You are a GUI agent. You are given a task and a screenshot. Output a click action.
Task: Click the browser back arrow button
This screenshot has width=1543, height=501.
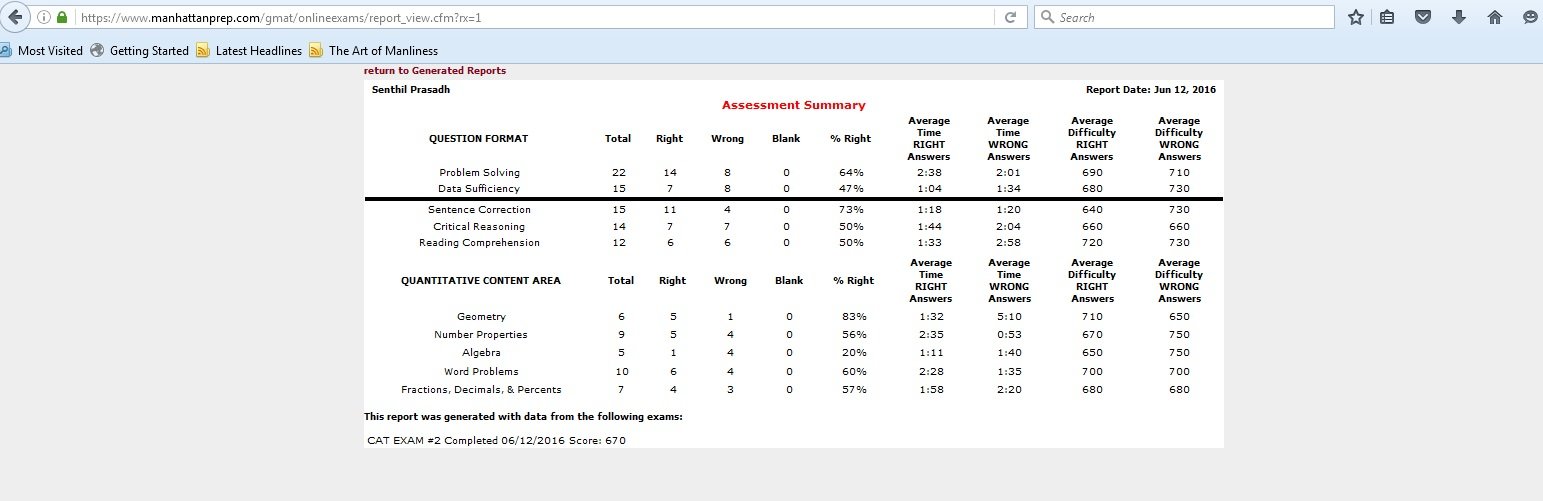(15, 17)
